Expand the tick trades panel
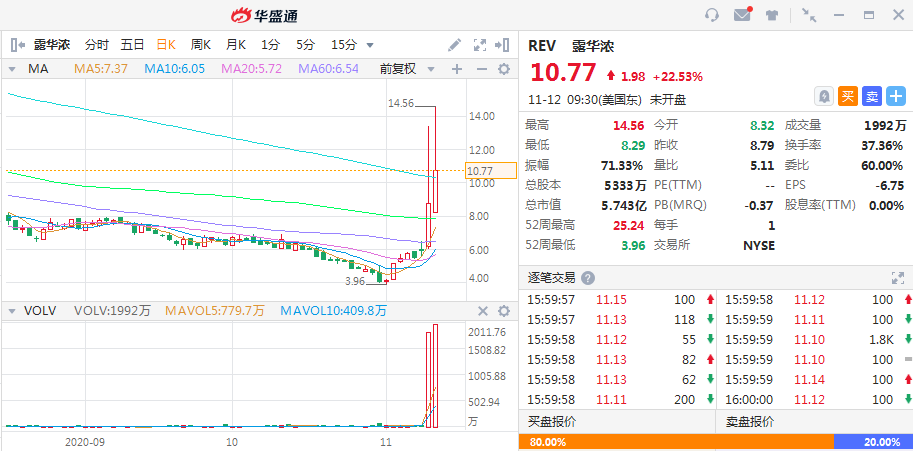Viewport: 913px width, 451px height. (x=897, y=278)
